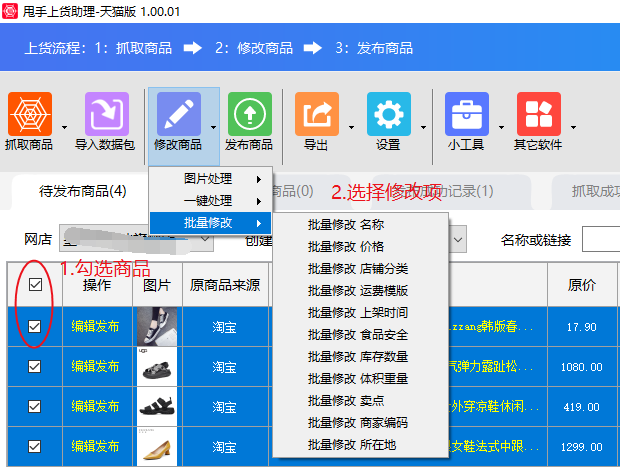Click the app logo in title bar
The height and width of the screenshot is (467, 620).
tap(9, 11)
